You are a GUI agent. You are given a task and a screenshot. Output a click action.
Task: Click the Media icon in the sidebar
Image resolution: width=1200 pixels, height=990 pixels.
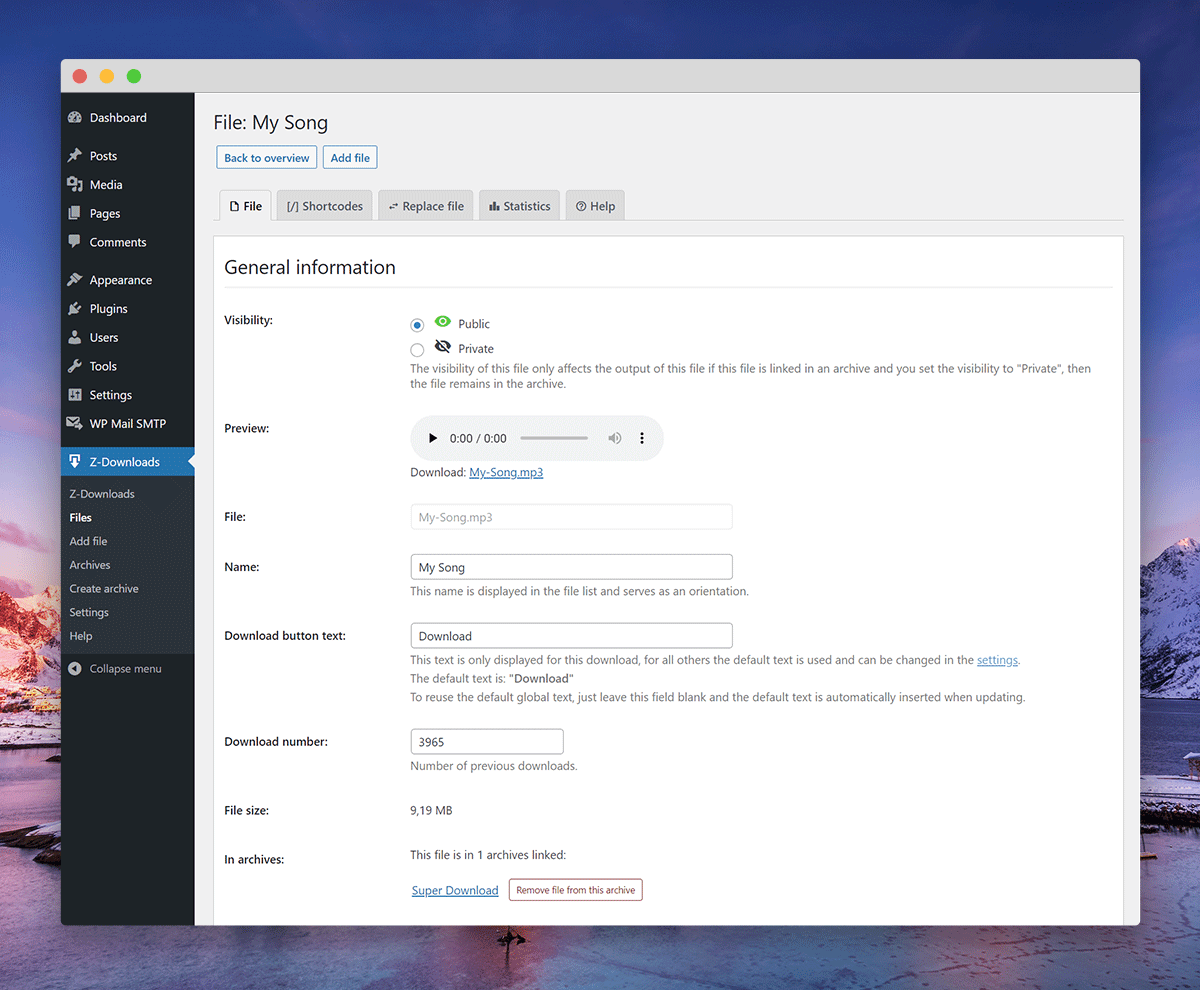tap(75, 185)
